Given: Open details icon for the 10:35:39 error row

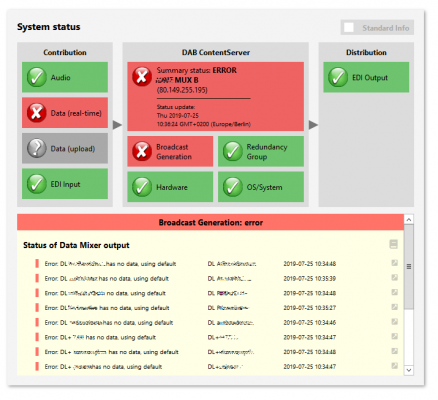Looking at the screenshot, I should 394,278.
